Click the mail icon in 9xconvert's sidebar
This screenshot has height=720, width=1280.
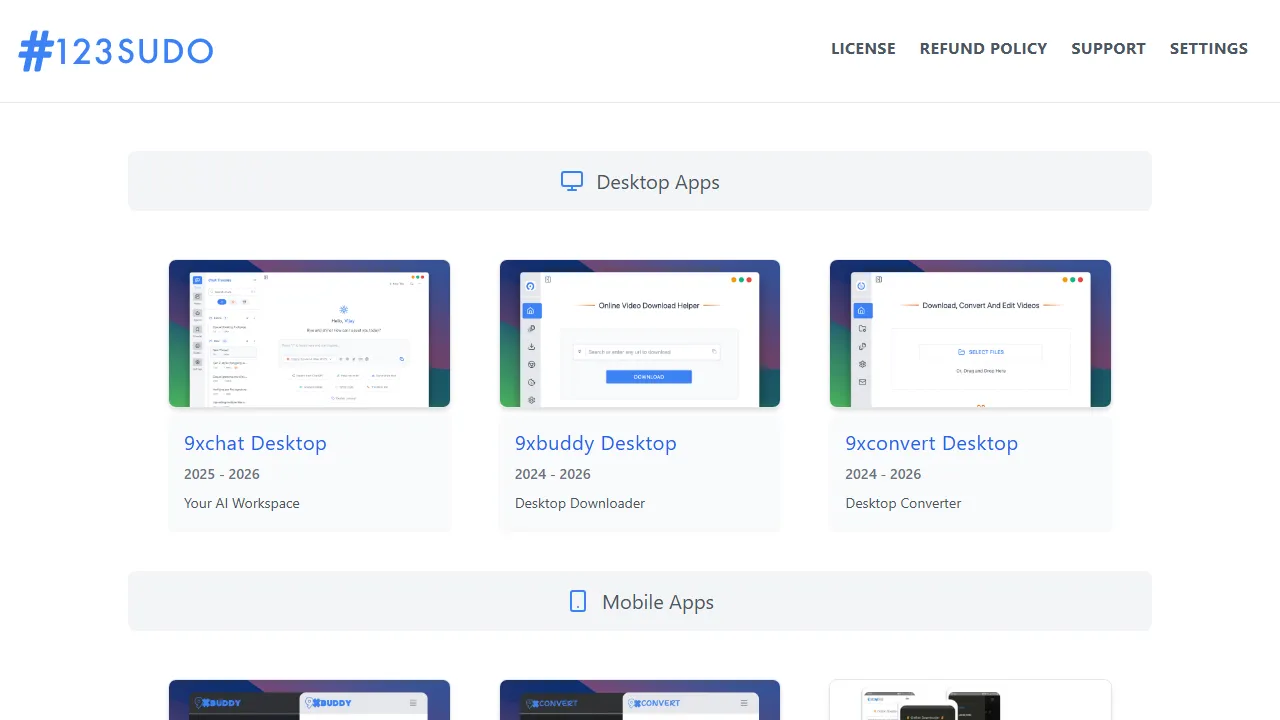(862, 382)
